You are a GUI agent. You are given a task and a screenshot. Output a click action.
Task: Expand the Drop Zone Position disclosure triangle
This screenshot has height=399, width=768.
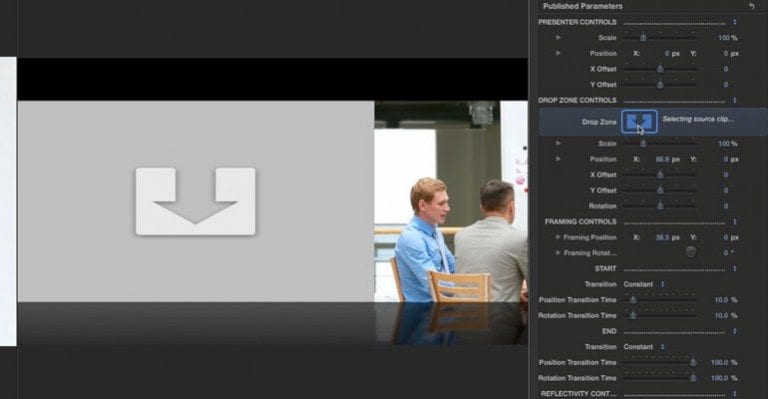point(558,159)
